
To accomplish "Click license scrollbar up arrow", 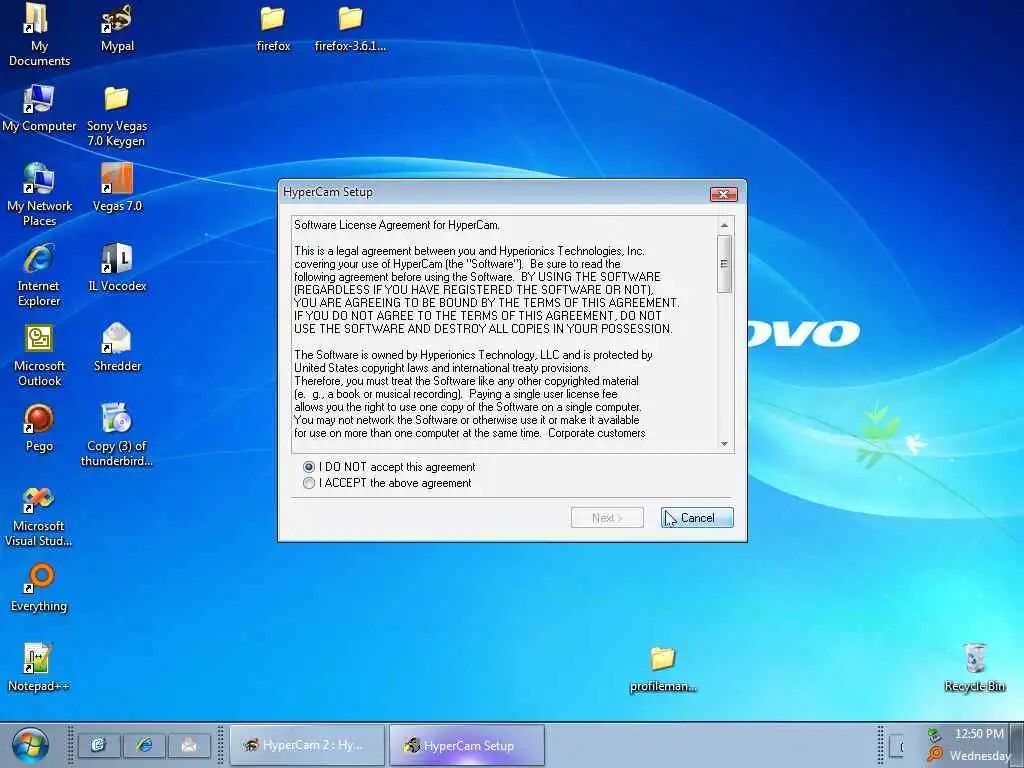I will pyautogui.click(x=724, y=225).
